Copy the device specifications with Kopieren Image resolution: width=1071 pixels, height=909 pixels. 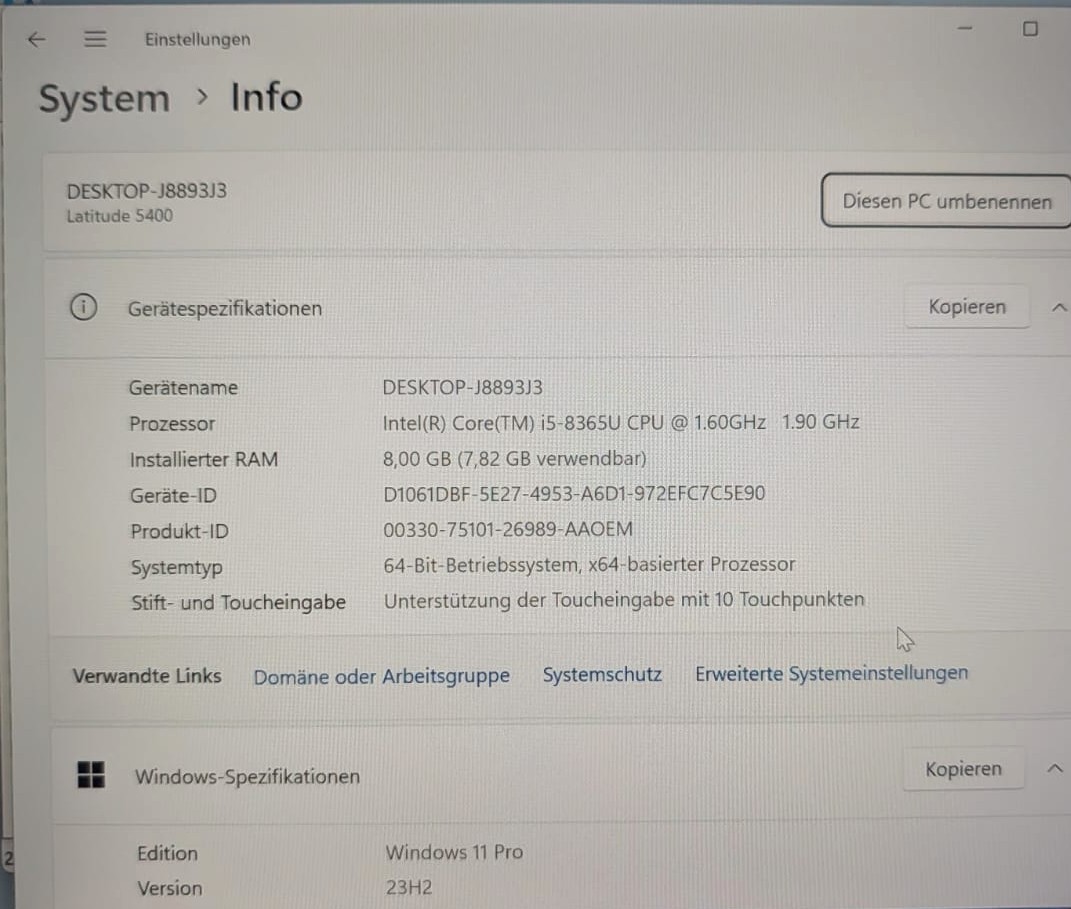pos(966,307)
